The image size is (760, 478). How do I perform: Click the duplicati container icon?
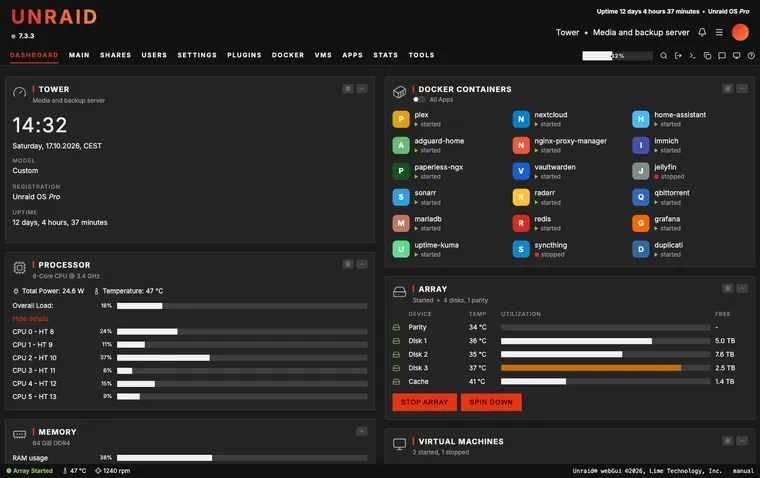click(x=641, y=249)
